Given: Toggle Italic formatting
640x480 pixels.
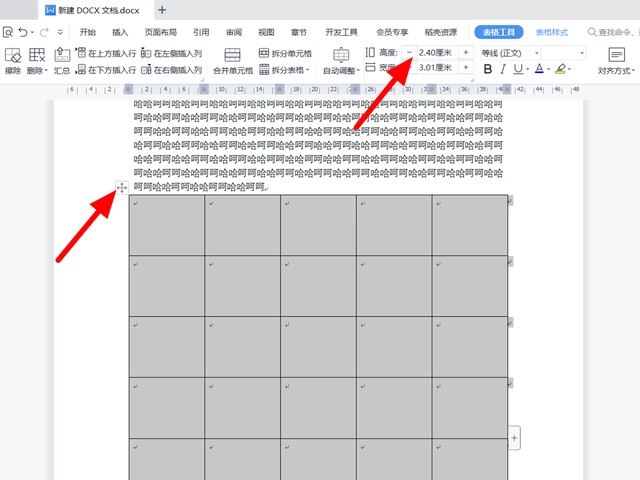Looking at the screenshot, I should pos(503,69).
